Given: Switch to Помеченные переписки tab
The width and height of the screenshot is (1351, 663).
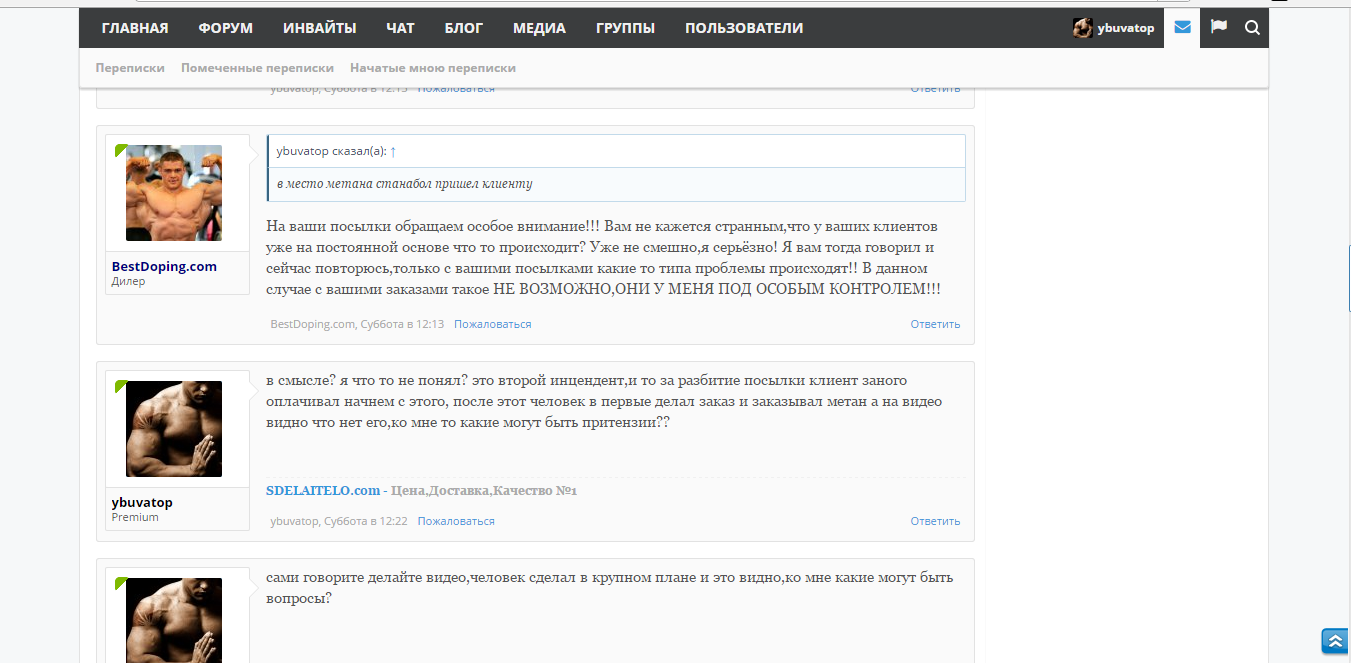Looking at the screenshot, I should [257, 68].
